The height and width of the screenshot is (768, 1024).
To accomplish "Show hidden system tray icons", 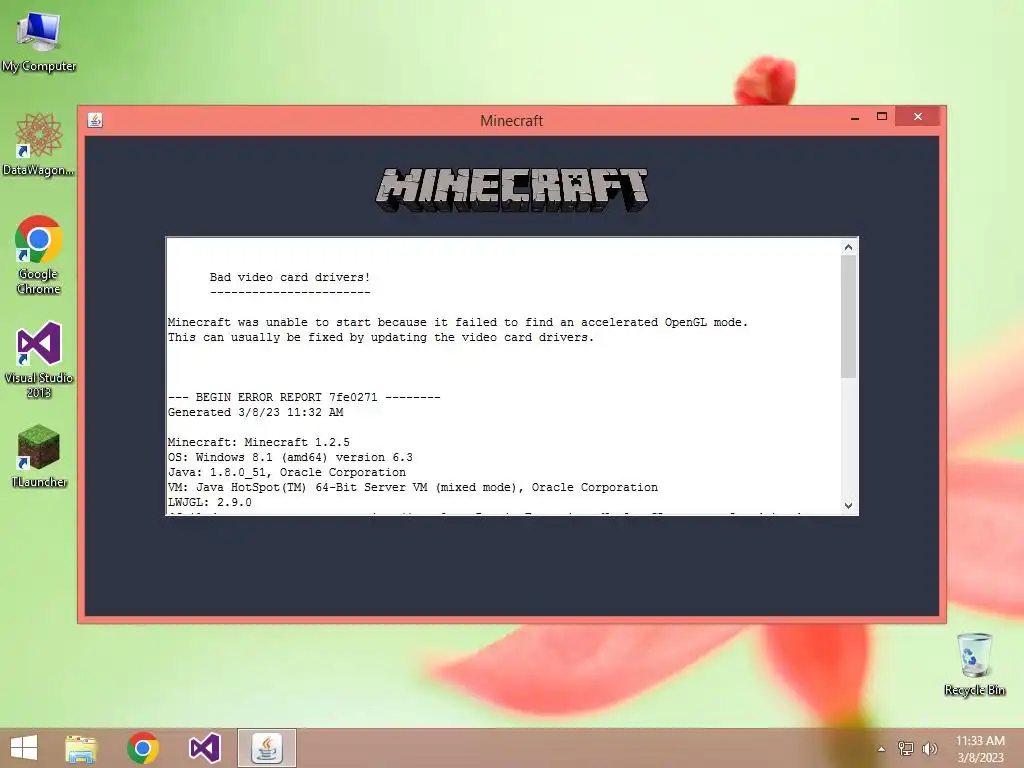I will 881,749.
